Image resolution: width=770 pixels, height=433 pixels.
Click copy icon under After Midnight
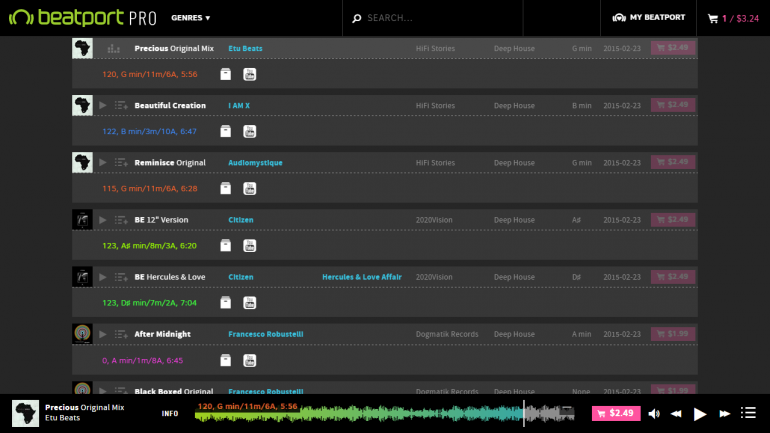pyautogui.click(x=225, y=360)
